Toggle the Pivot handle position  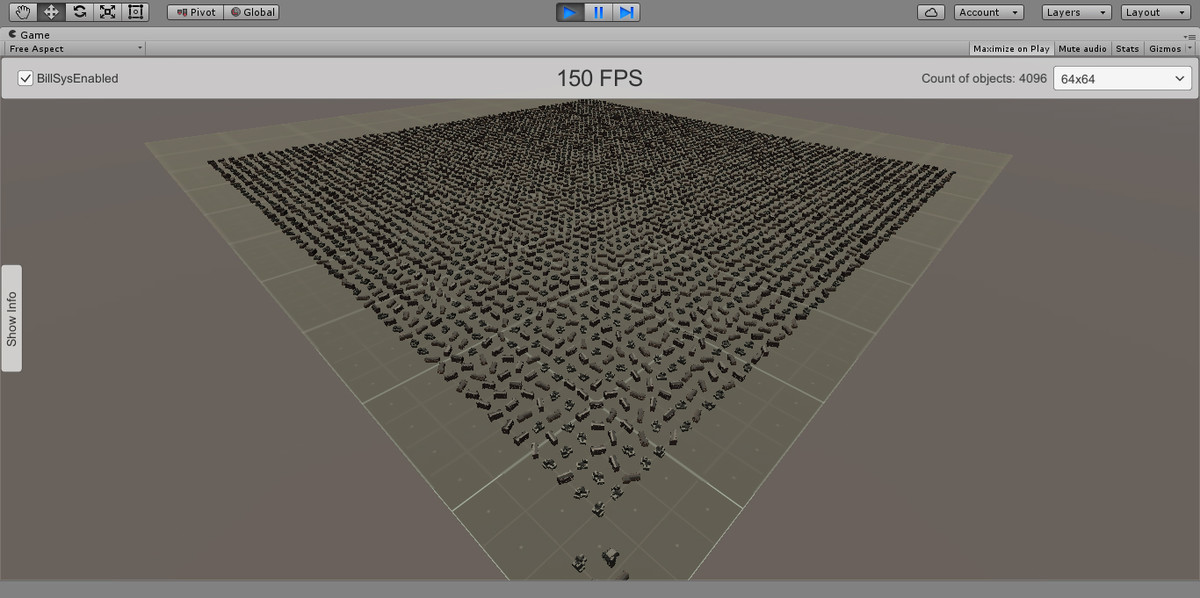click(x=195, y=12)
